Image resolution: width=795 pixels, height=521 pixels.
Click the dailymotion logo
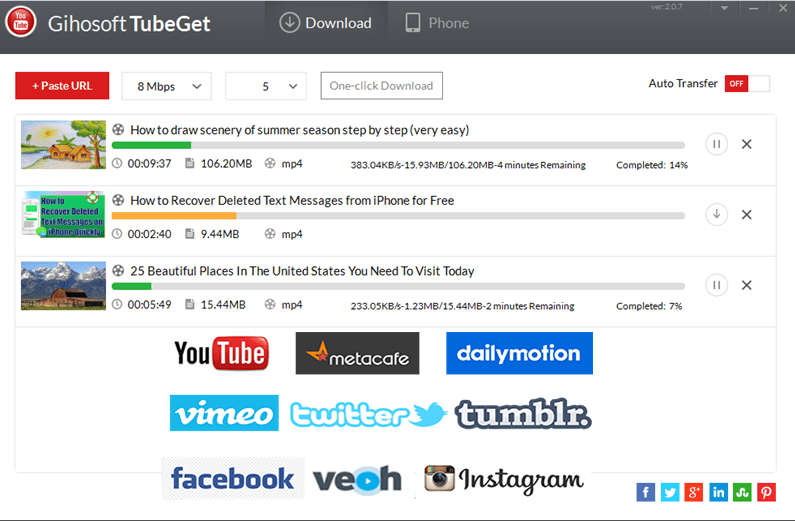[x=519, y=353]
